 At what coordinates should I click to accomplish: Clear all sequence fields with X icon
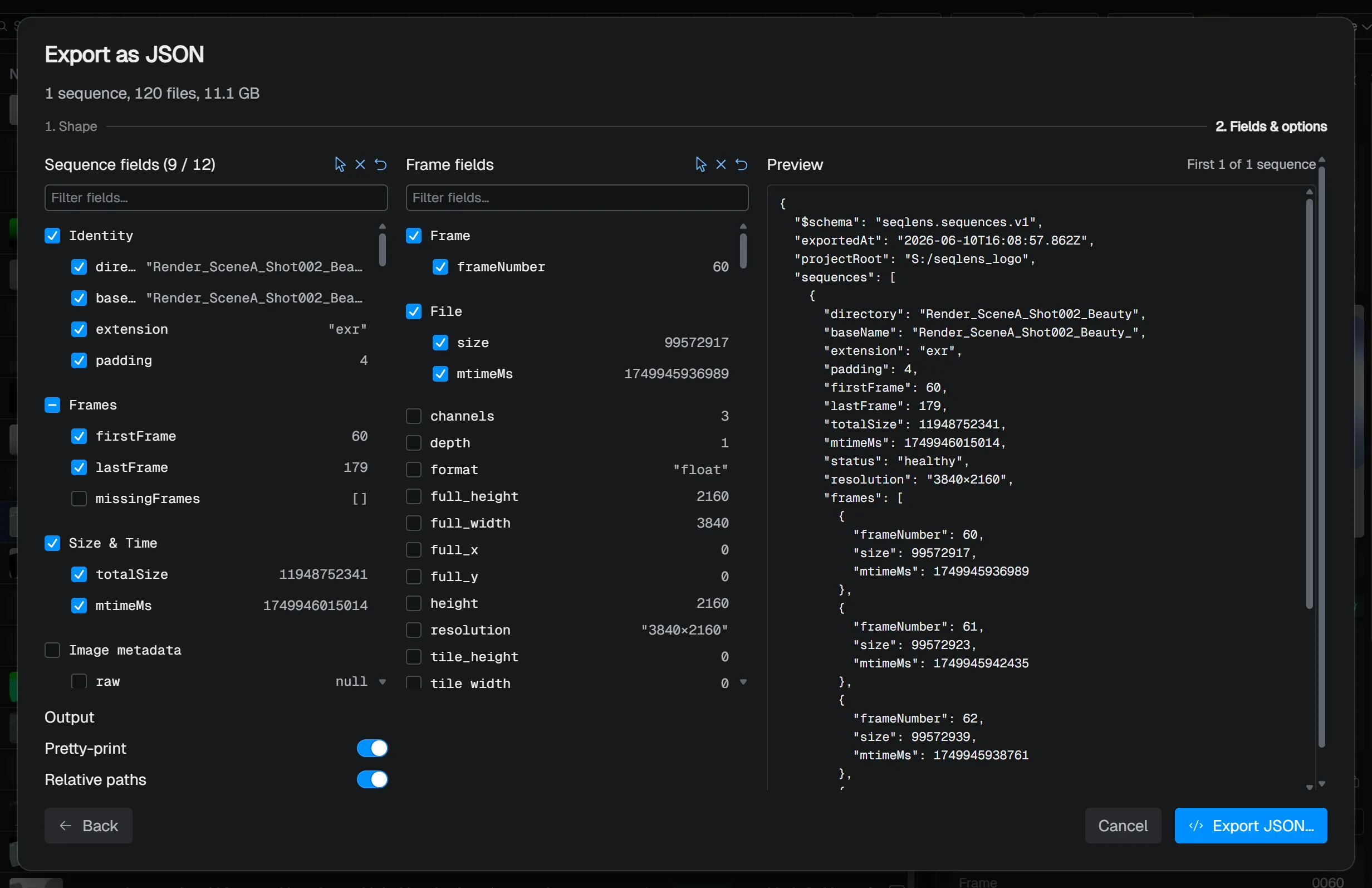tap(360, 165)
